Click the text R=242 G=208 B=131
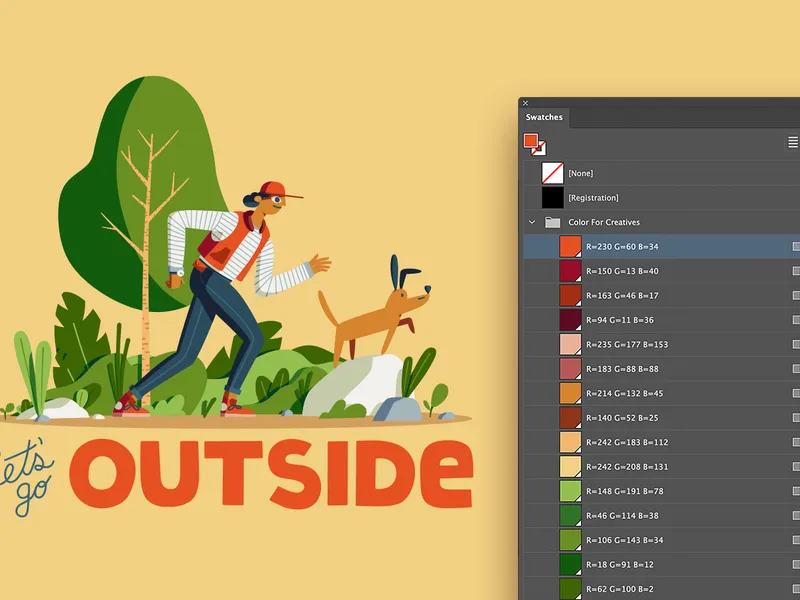 [627, 467]
